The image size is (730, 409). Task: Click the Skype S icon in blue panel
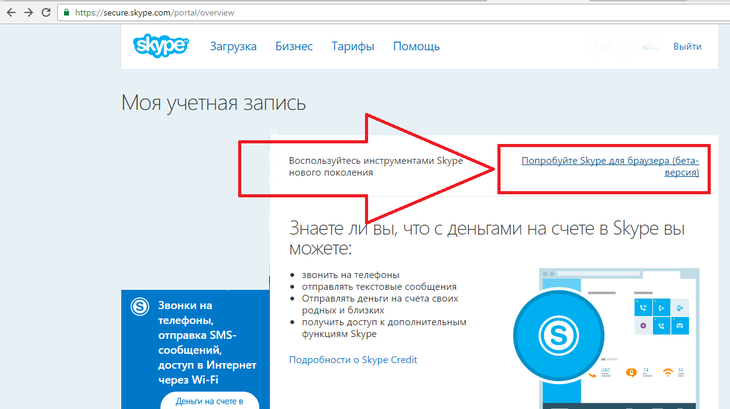click(140, 307)
